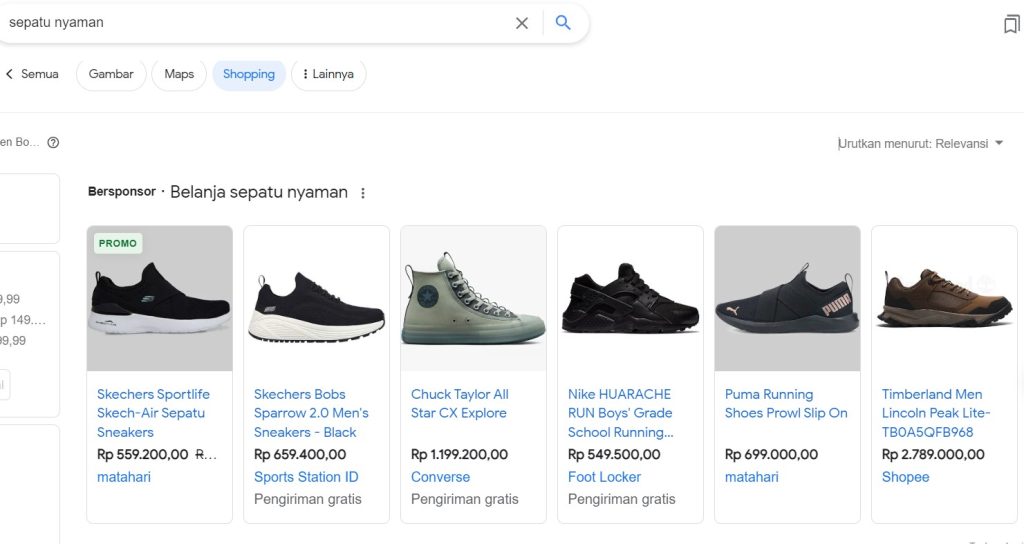Clear the search box with the X icon
Viewport: 1024px width, 544px height.
click(x=522, y=24)
